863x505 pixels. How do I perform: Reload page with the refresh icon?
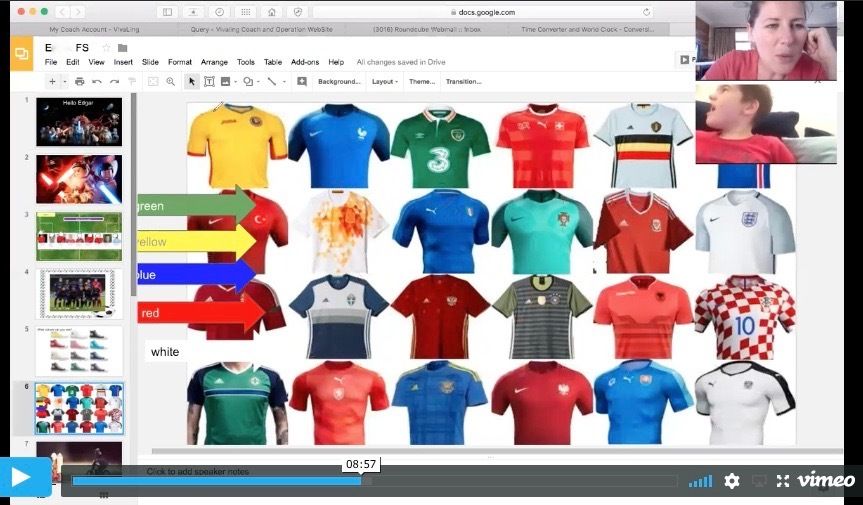[x=646, y=12]
